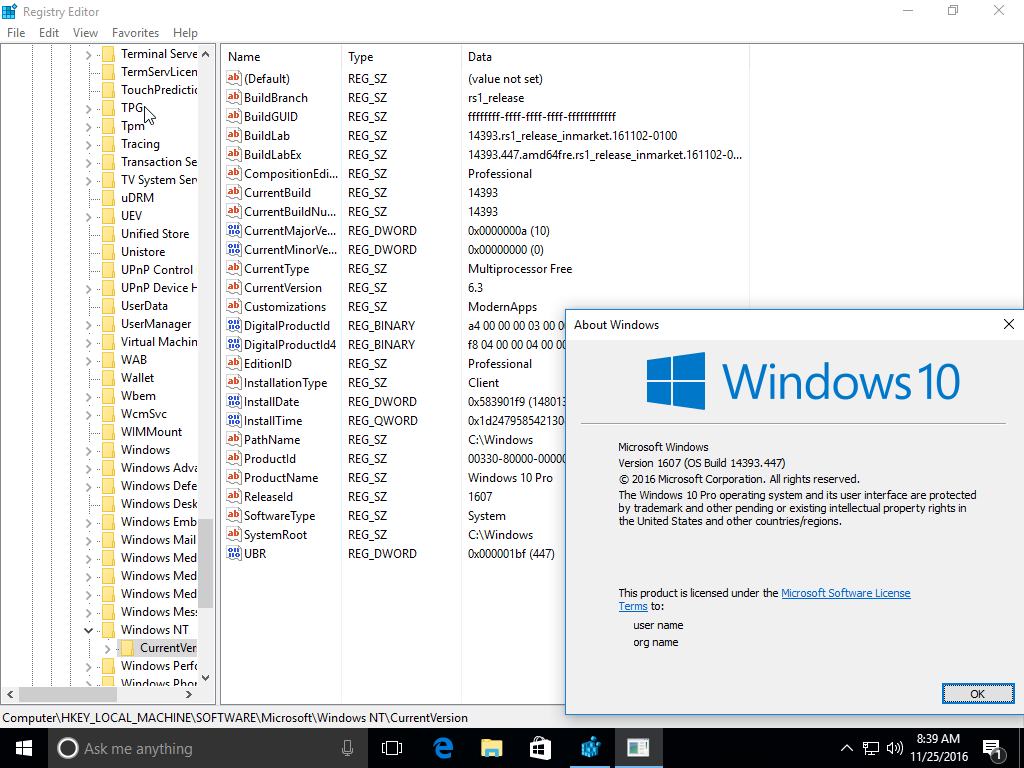Expand the Windows Mail key node
Viewport: 1024px width, 768px height.
pyautogui.click(x=88, y=540)
